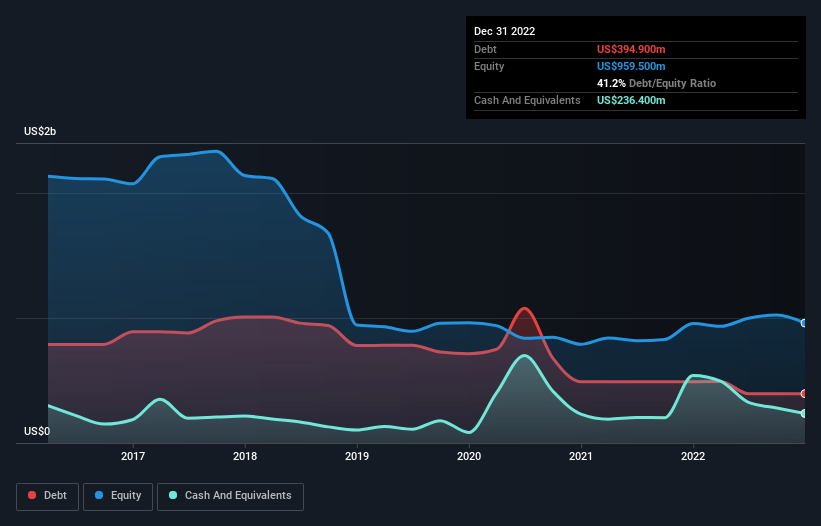The height and width of the screenshot is (526, 821).
Task: Click the US$0 y-axis label
Action: (37, 431)
